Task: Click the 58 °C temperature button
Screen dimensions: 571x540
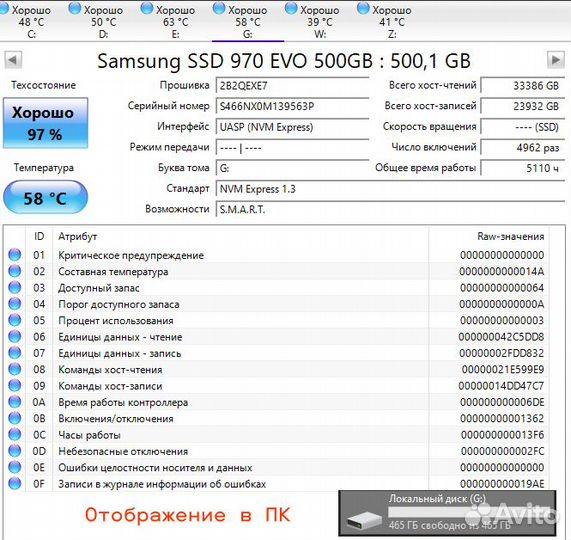Action: click(46, 197)
